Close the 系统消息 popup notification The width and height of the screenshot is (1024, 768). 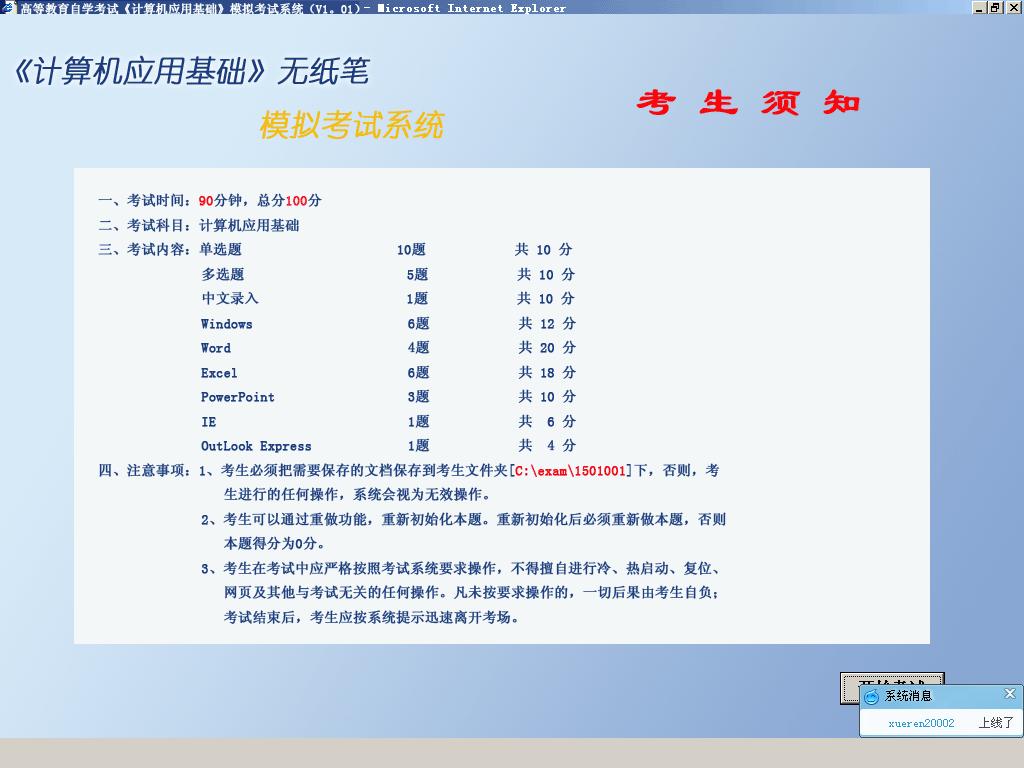1010,694
